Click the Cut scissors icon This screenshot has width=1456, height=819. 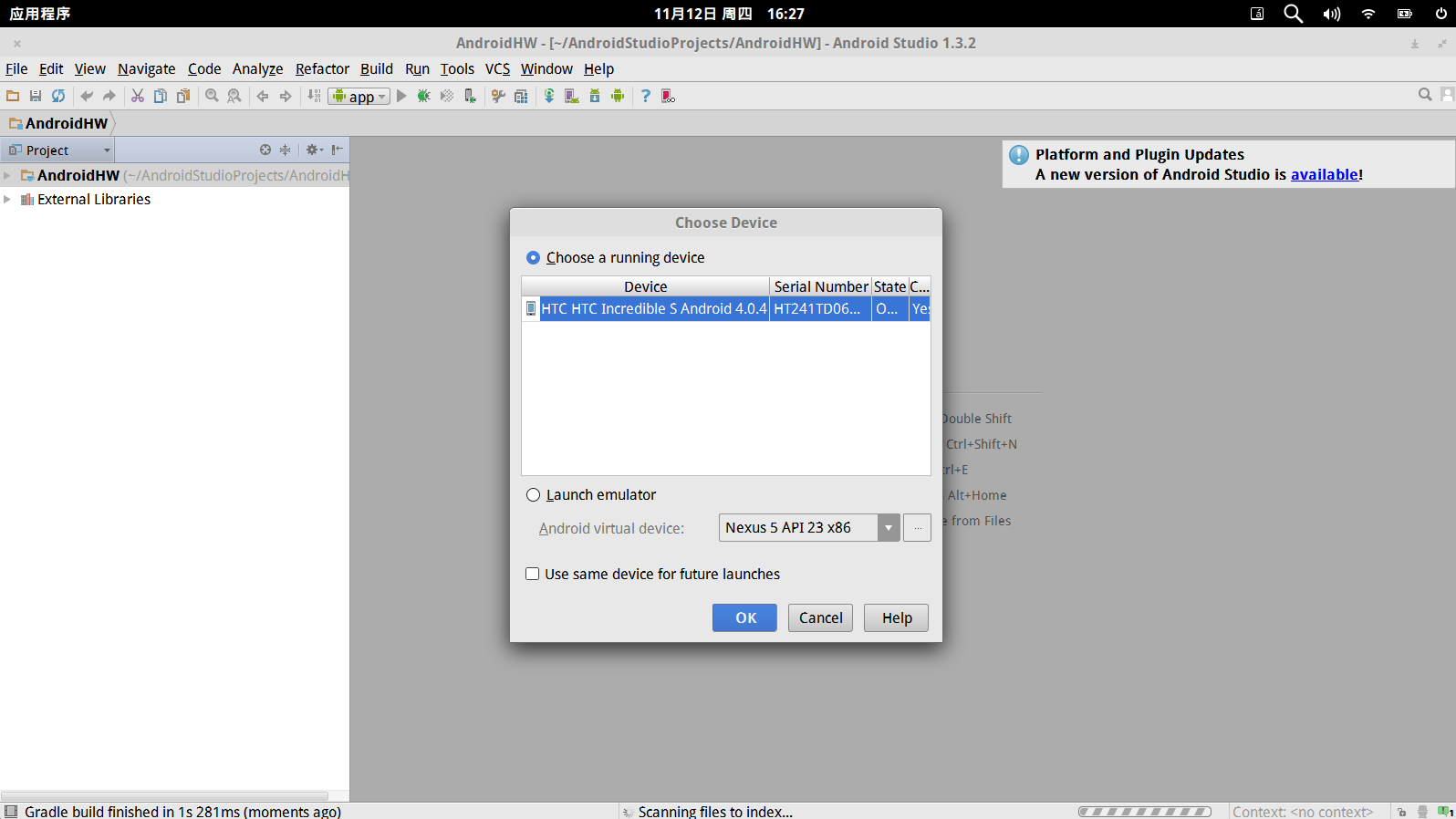[x=138, y=96]
